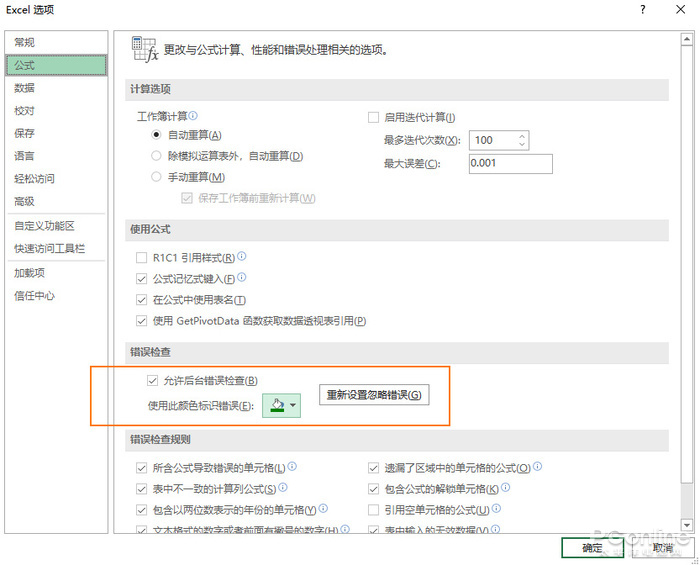This screenshot has width=700, height=565.
Task: Open the error indicator color dropdown arrow
Action: pyautogui.click(x=293, y=406)
